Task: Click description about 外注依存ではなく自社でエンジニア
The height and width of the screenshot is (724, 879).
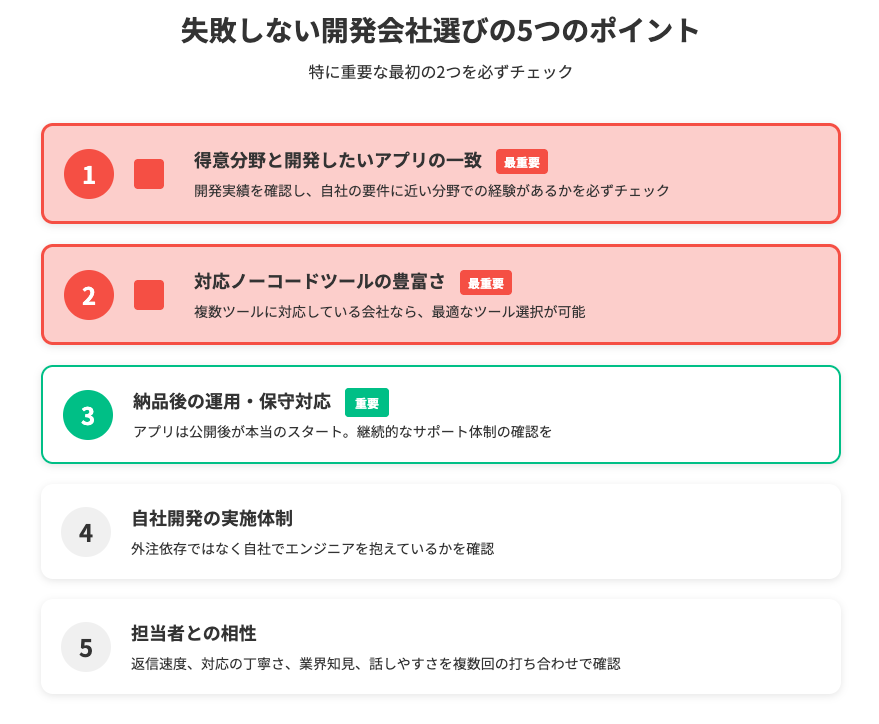Action: 313,549
